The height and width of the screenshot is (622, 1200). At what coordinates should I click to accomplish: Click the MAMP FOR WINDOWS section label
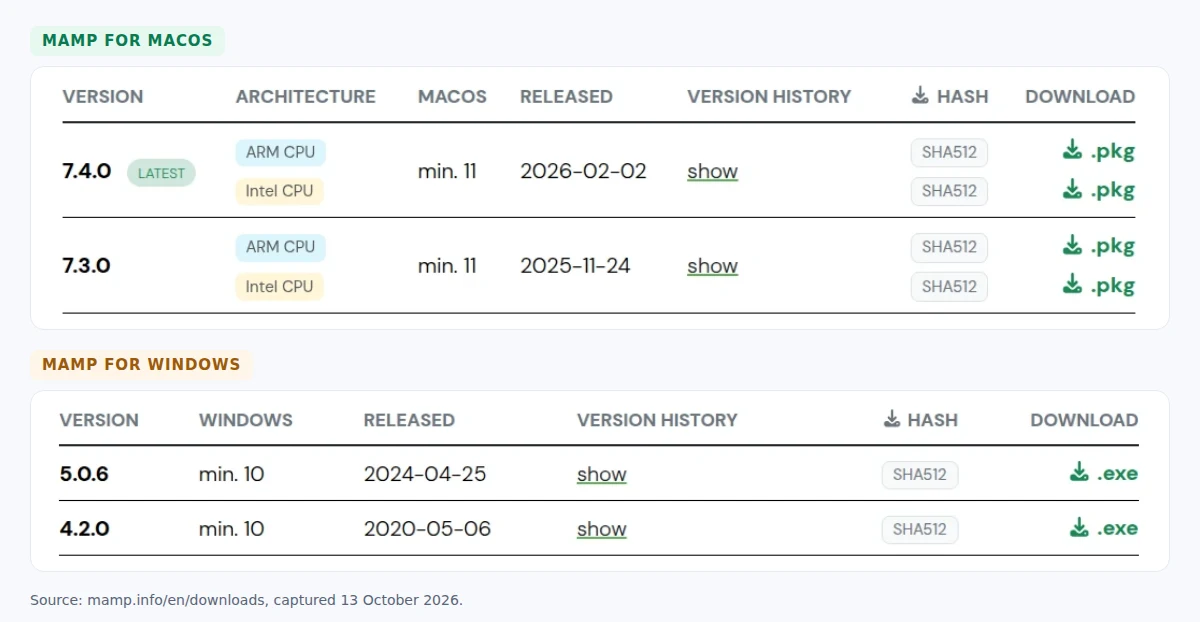141,364
